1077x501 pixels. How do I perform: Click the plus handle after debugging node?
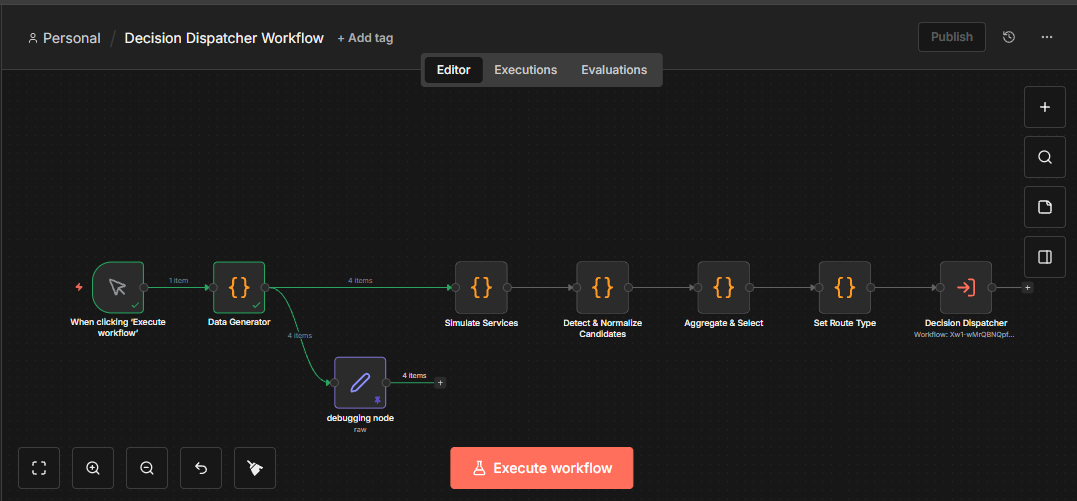[x=440, y=383]
